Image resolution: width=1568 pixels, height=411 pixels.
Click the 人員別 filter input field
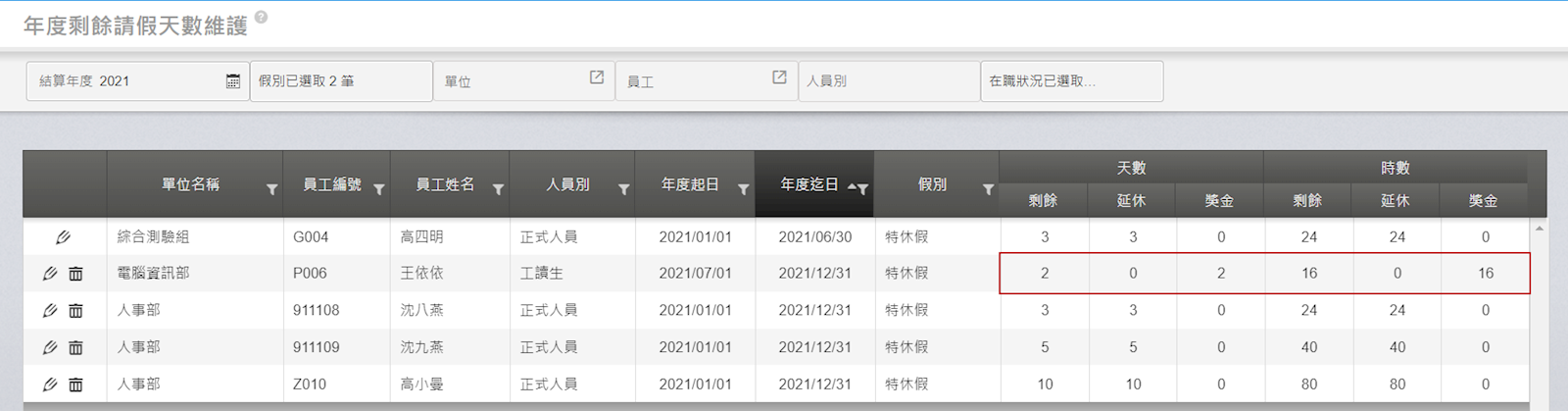[888, 81]
